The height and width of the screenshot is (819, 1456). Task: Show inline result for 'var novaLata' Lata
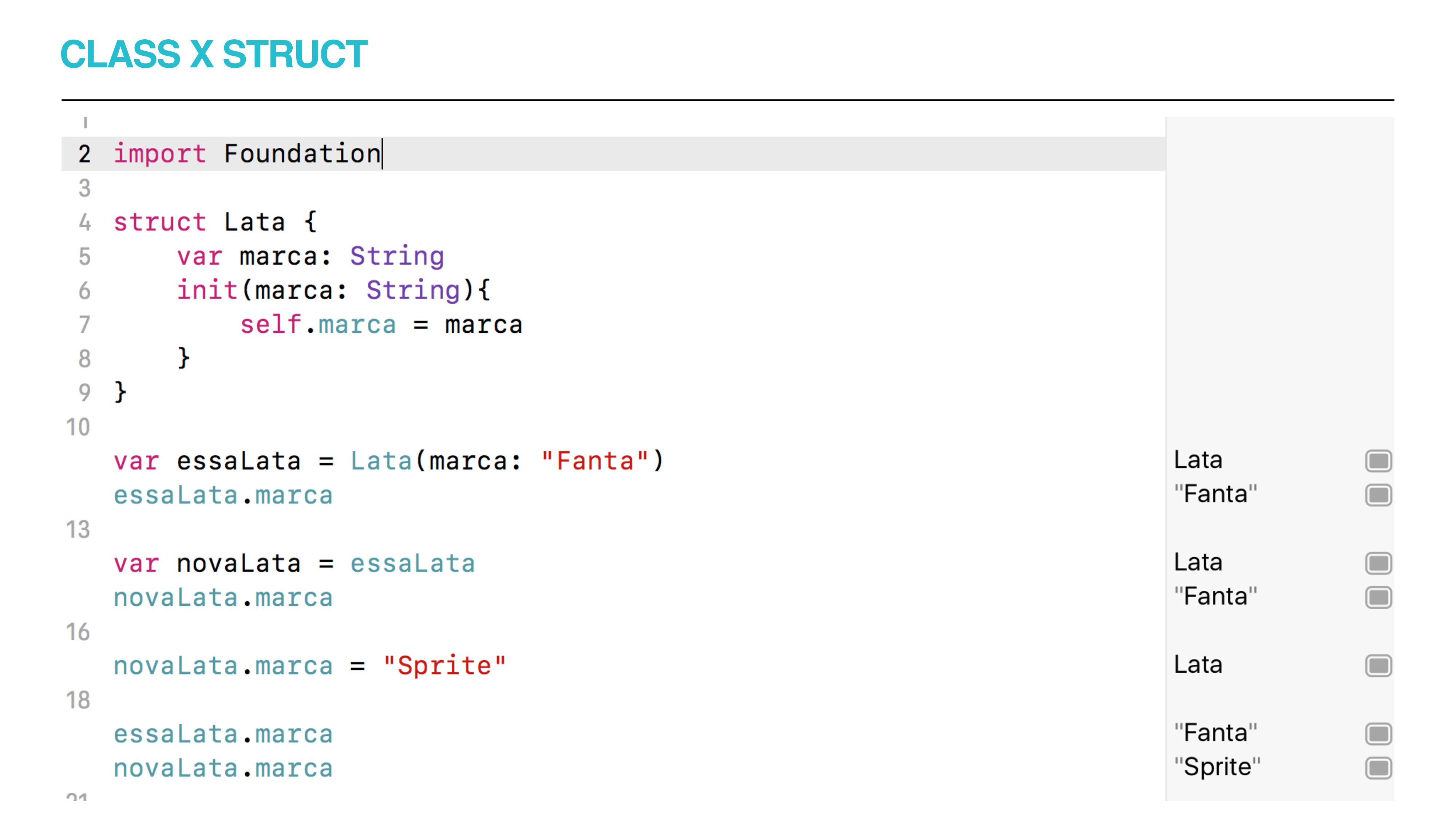pos(1378,563)
